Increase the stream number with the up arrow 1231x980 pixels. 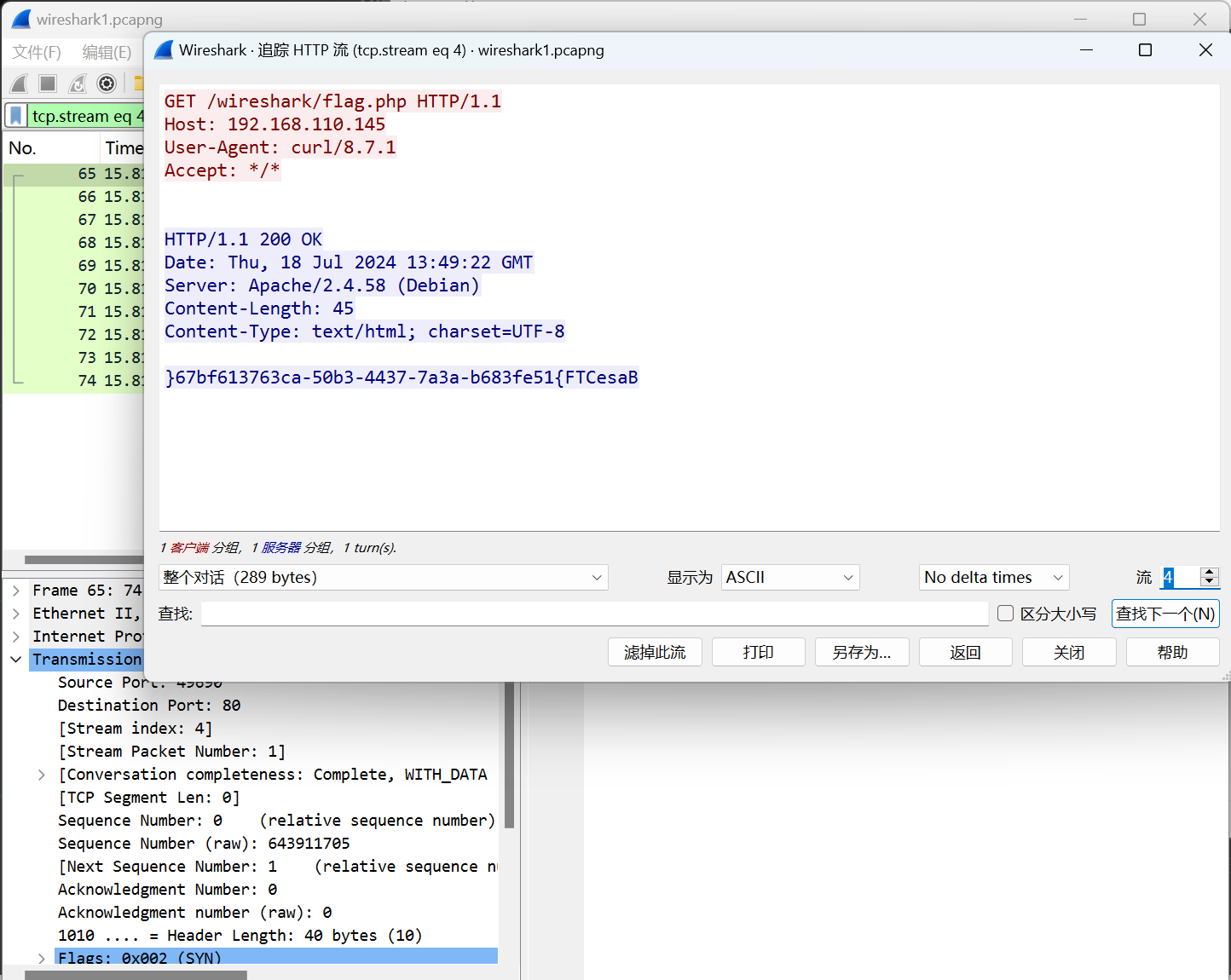click(1210, 572)
